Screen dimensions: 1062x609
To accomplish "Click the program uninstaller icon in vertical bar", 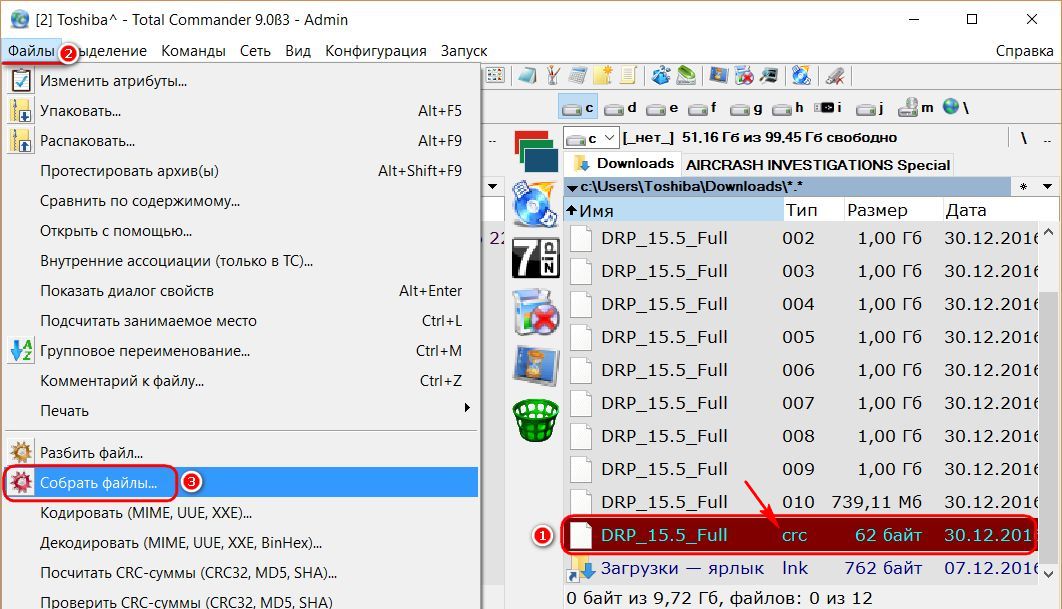I will coord(536,312).
